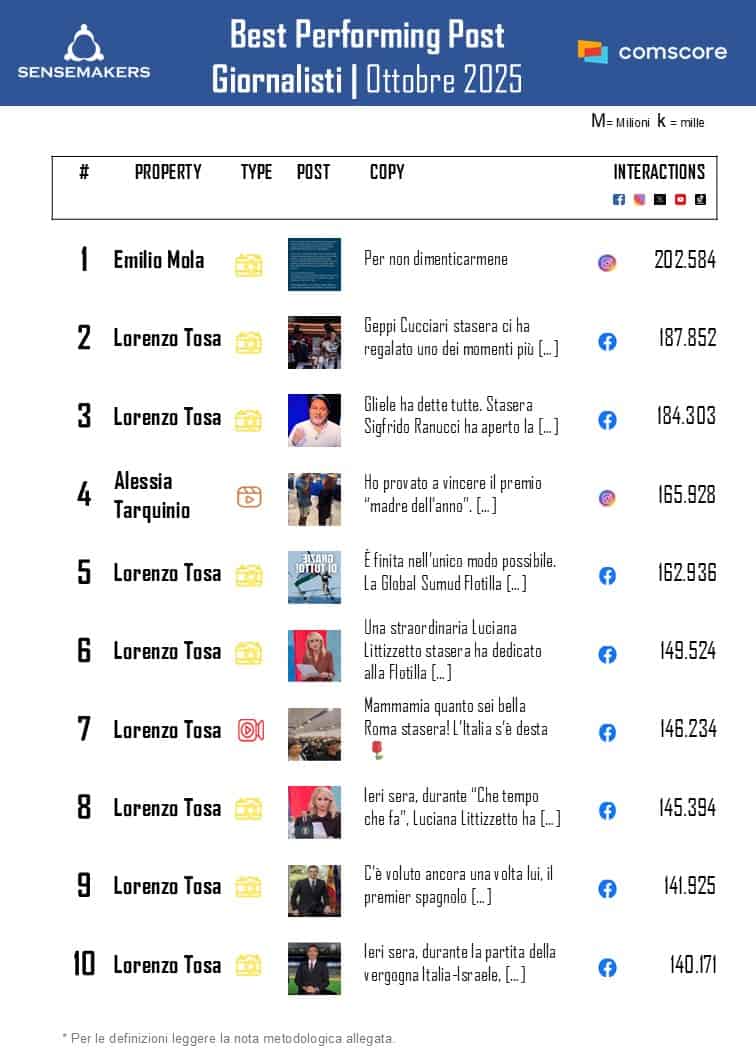Screen dimensions: 756x1058
Task: Click the X icon under Interactions header
Action: [660, 199]
